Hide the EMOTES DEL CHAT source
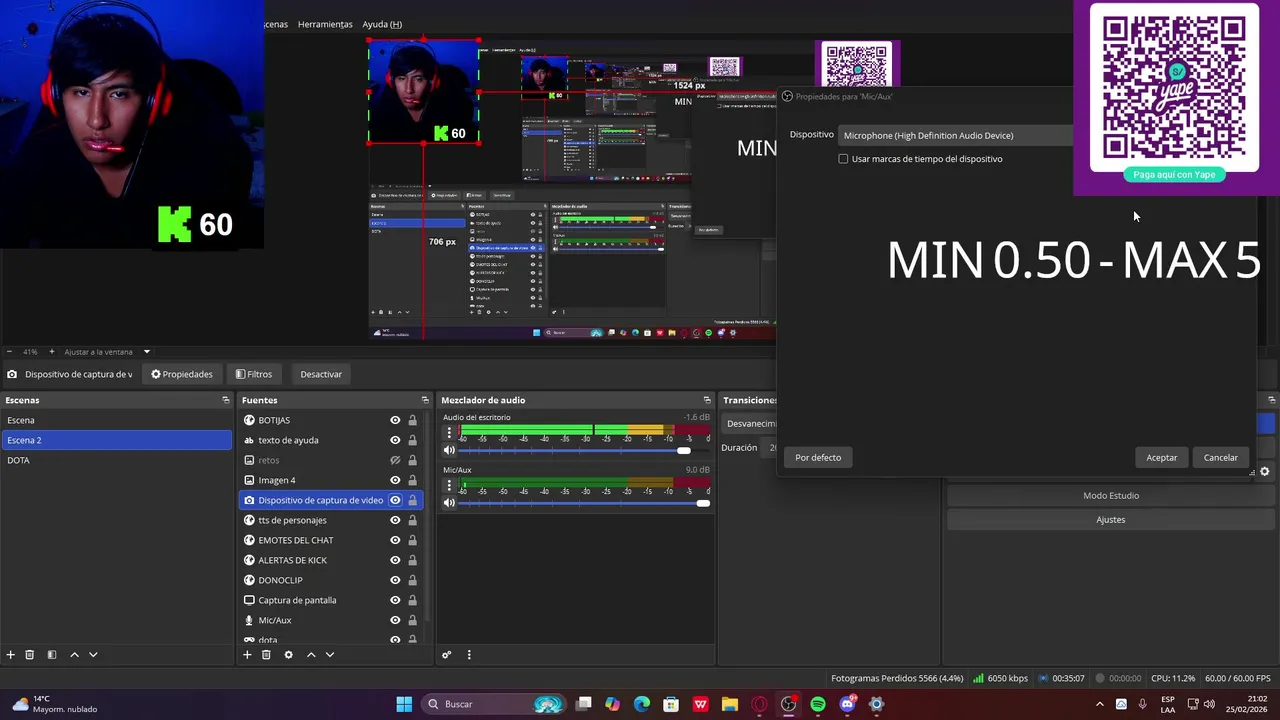 pyautogui.click(x=395, y=540)
